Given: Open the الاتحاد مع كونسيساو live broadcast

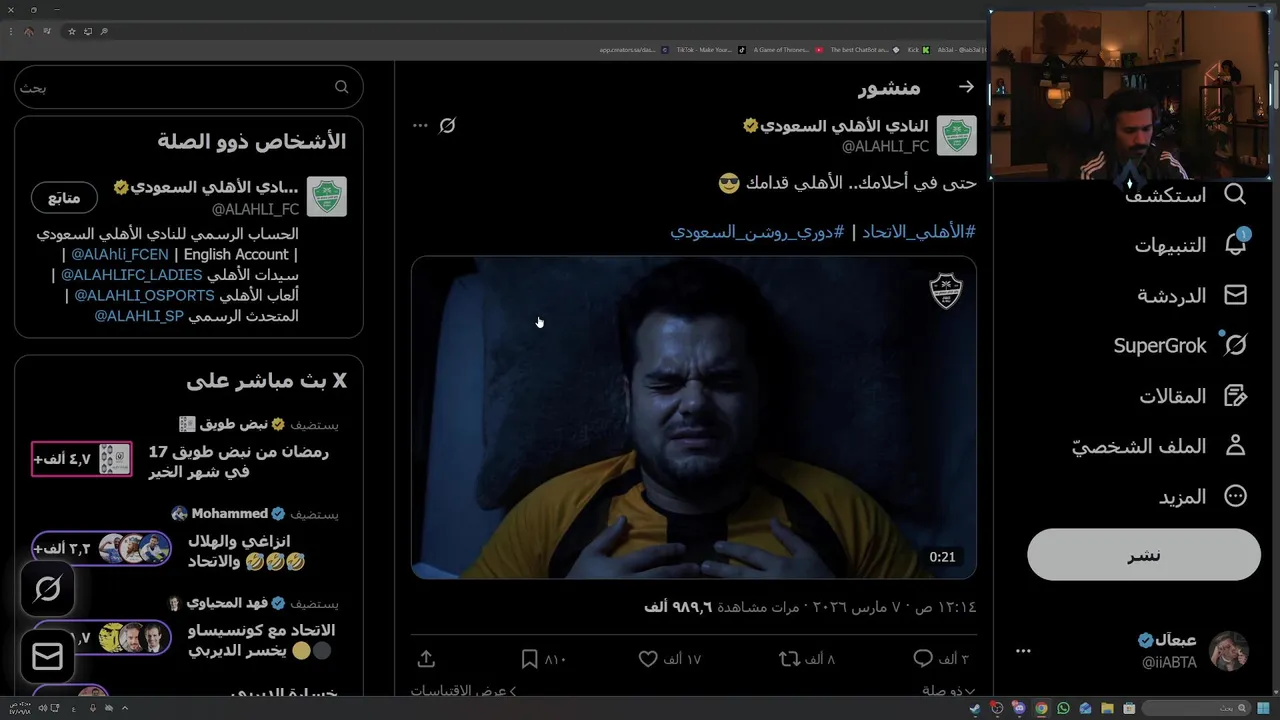Looking at the screenshot, I should click(262, 640).
